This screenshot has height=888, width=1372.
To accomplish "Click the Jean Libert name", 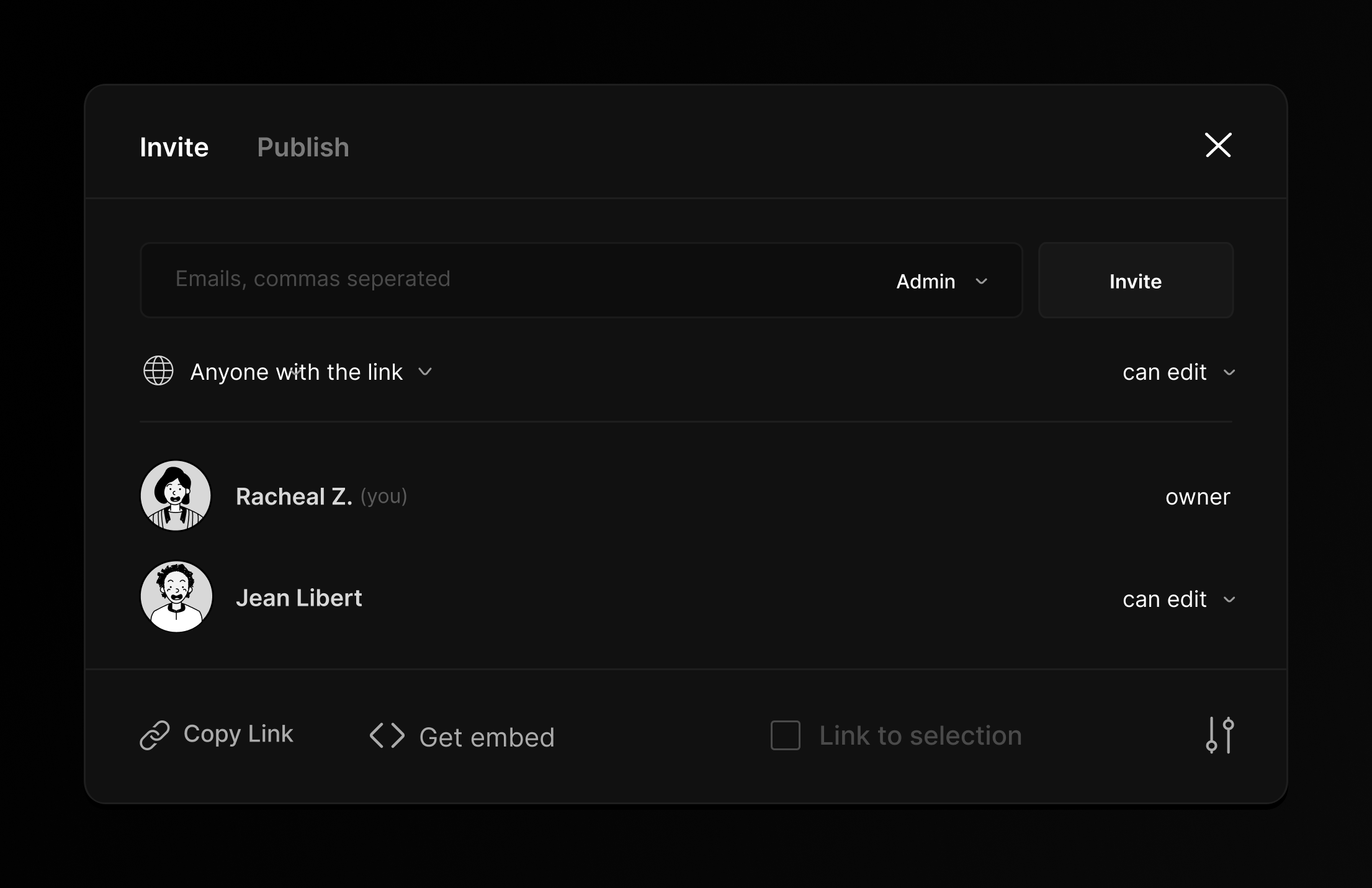I will click(299, 598).
